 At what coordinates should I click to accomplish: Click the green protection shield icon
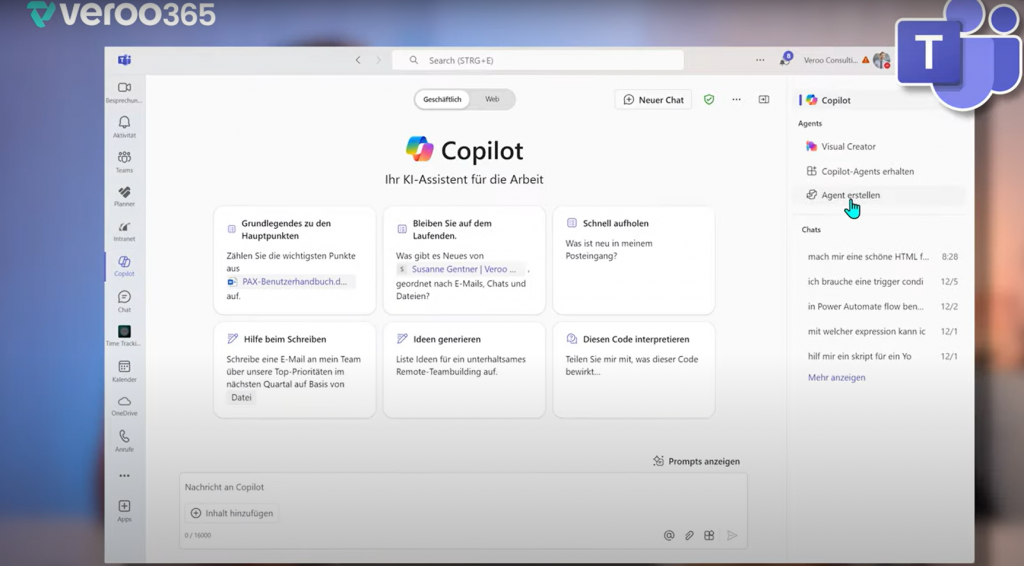pyautogui.click(x=709, y=99)
